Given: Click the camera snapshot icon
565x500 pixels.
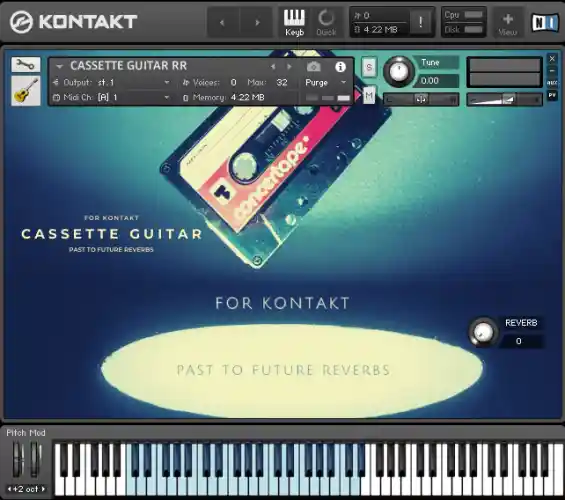Looking at the screenshot, I should pyautogui.click(x=313, y=67).
